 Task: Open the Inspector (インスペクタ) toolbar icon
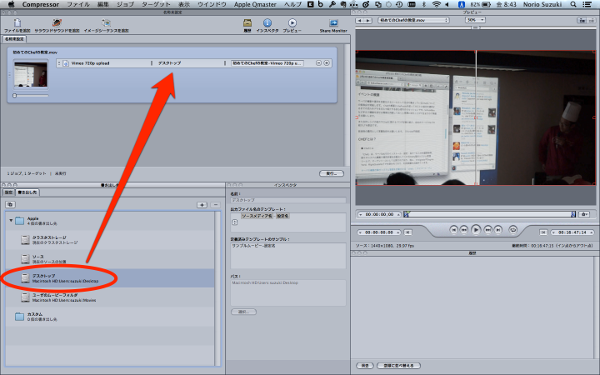pyautogui.click(x=267, y=23)
